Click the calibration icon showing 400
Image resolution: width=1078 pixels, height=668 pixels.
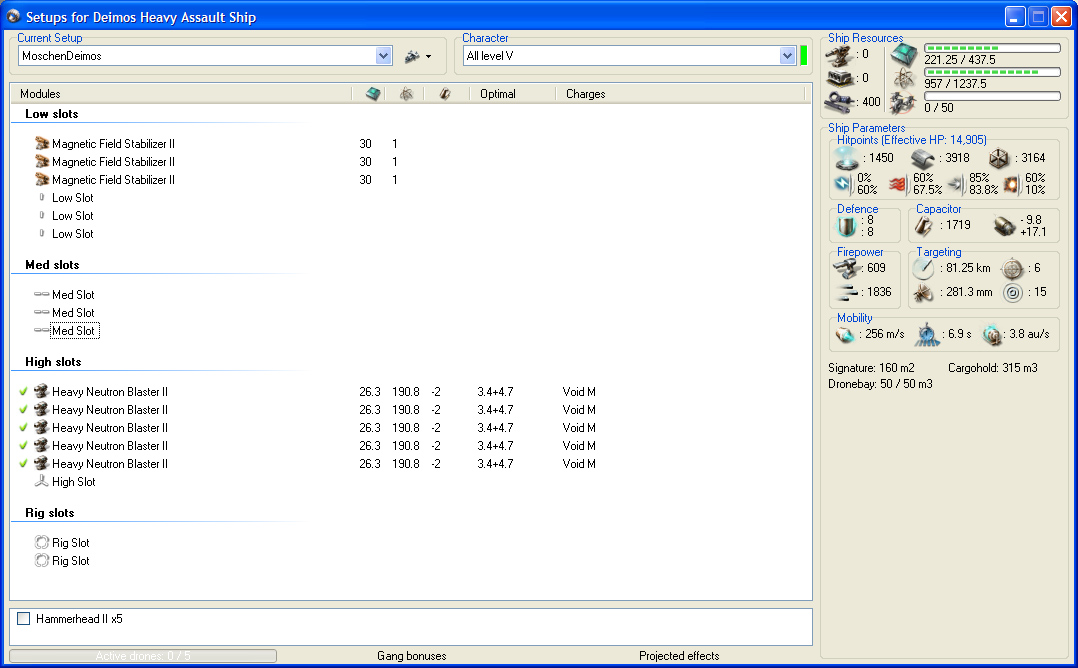click(x=840, y=102)
